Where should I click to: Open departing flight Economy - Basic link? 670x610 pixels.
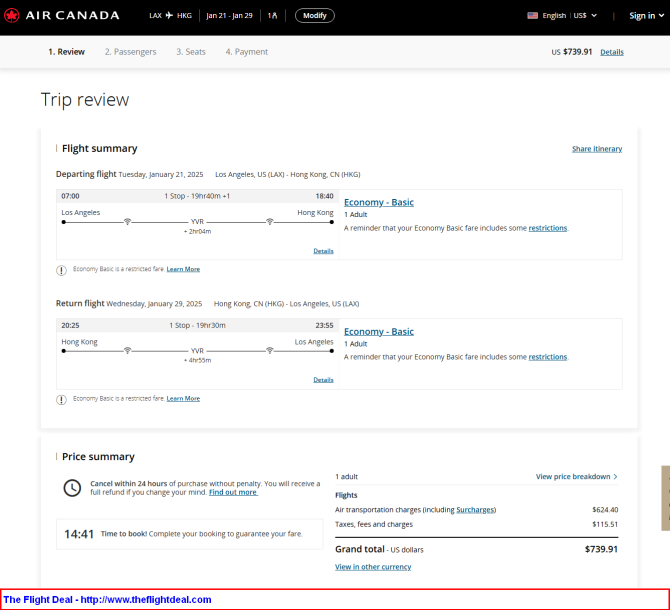[x=379, y=202]
